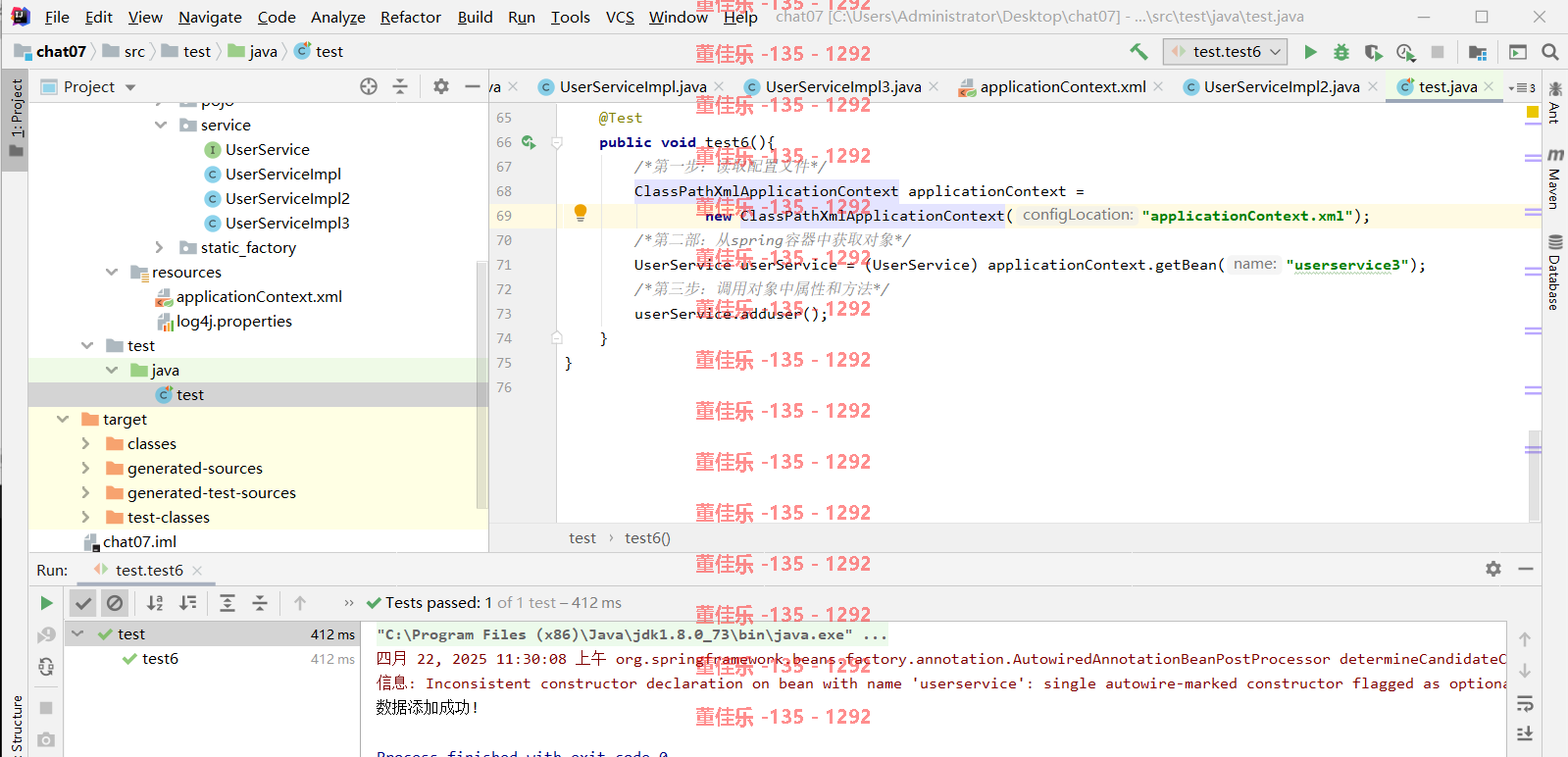This screenshot has height=757, width=1568.
Task: Open the Maven tool window
Action: click(x=1555, y=178)
